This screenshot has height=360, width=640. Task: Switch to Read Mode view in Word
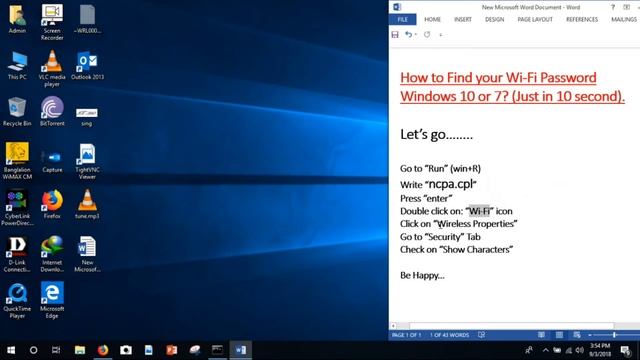[x=541, y=335]
